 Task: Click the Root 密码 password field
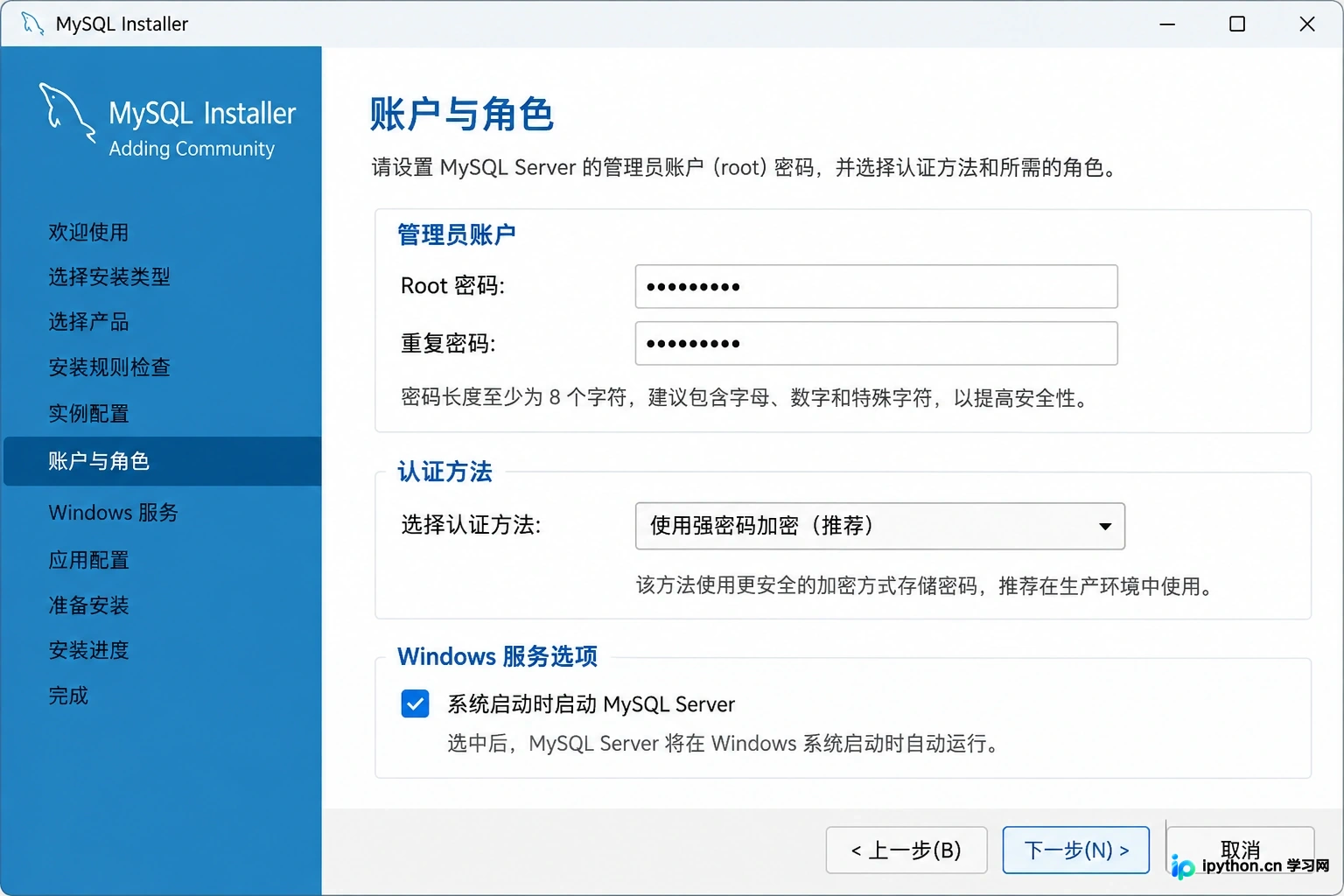pos(876,286)
